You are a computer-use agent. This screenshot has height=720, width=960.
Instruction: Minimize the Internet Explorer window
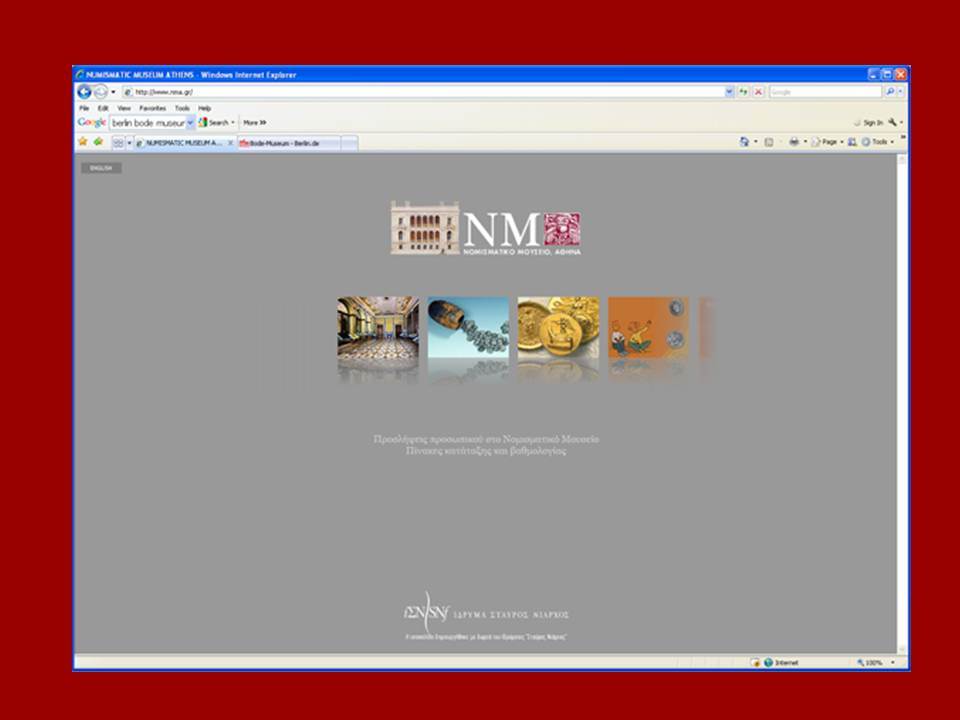click(874, 75)
